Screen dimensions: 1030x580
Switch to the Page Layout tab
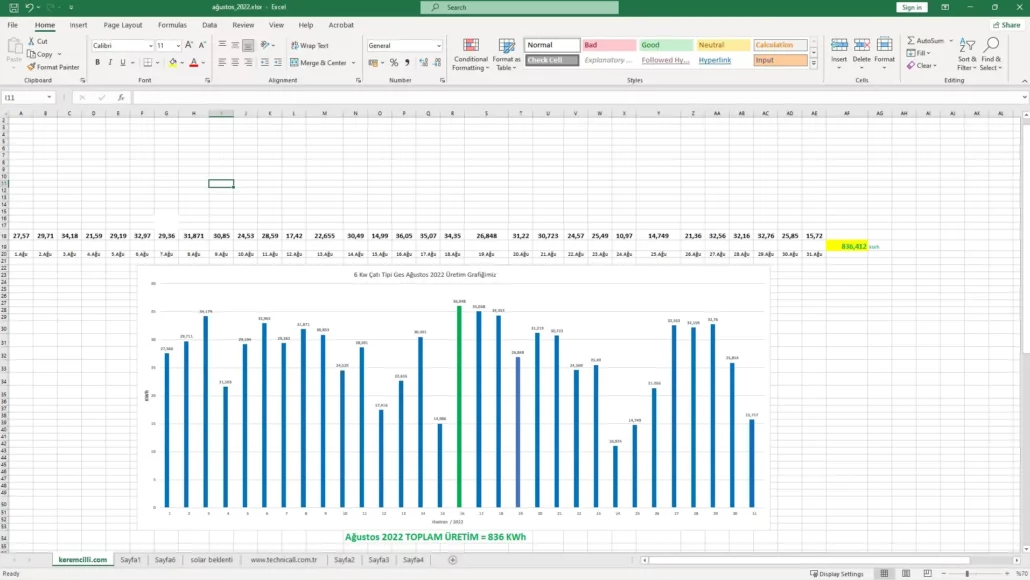122,25
